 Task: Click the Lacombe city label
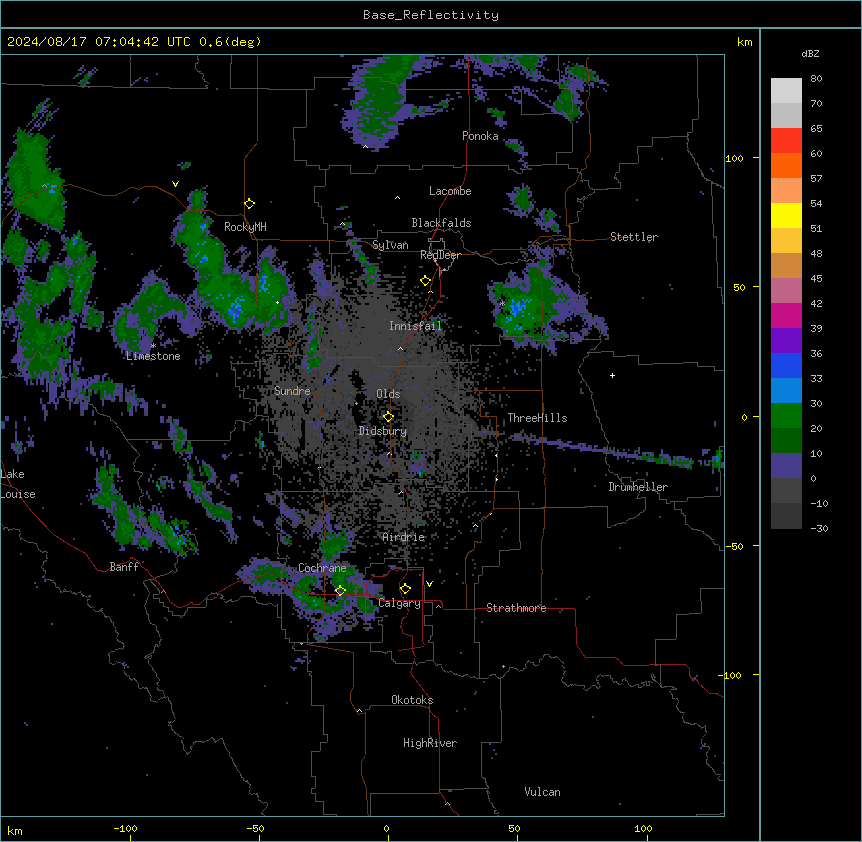(450, 191)
